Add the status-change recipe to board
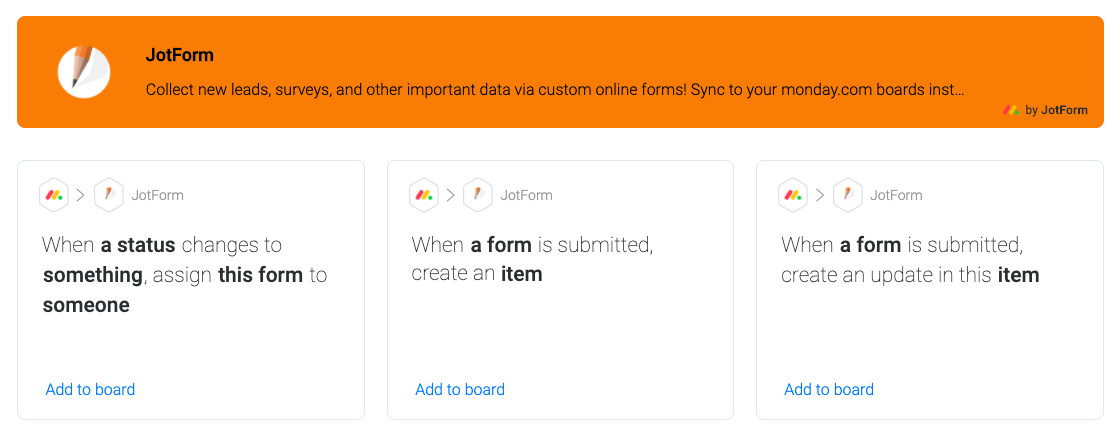Image resolution: width=1120 pixels, height=435 pixels. click(x=90, y=389)
